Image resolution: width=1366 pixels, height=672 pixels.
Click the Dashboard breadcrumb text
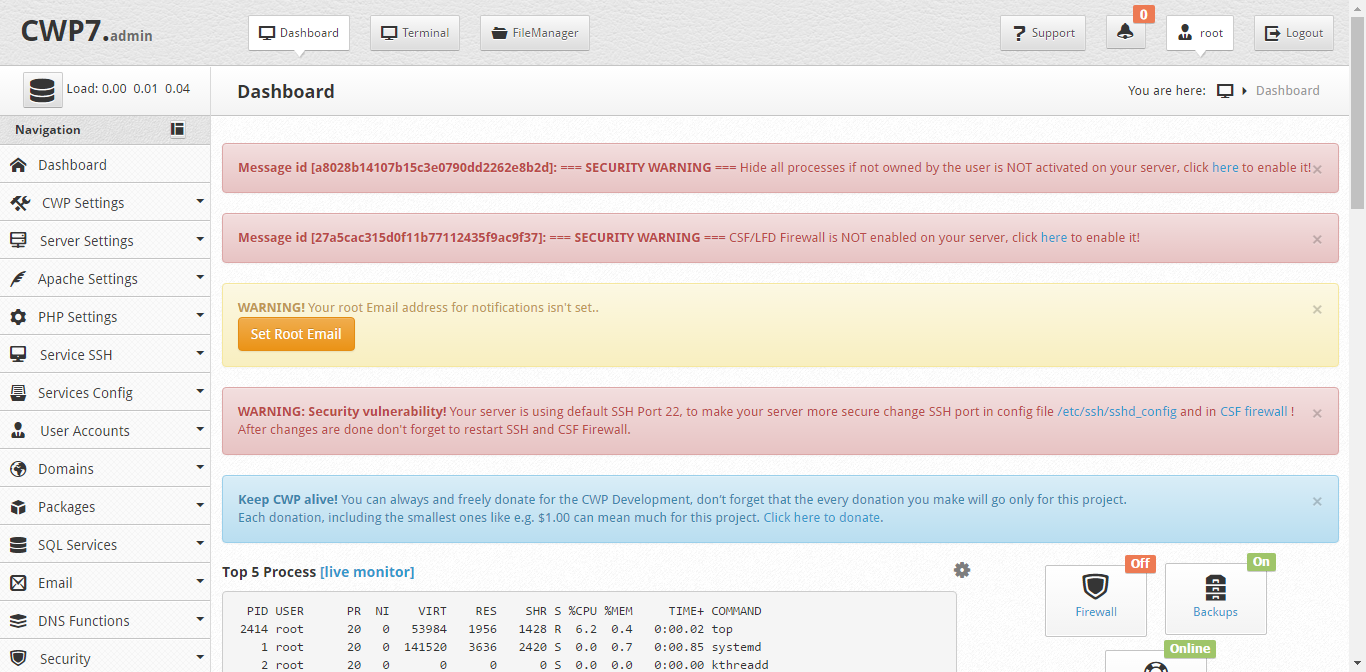coord(1287,91)
